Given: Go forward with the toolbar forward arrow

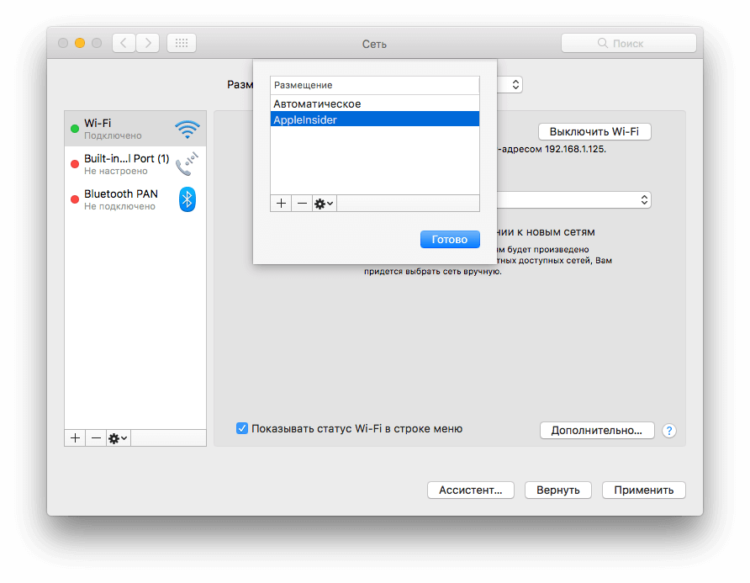Looking at the screenshot, I should 148,43.
